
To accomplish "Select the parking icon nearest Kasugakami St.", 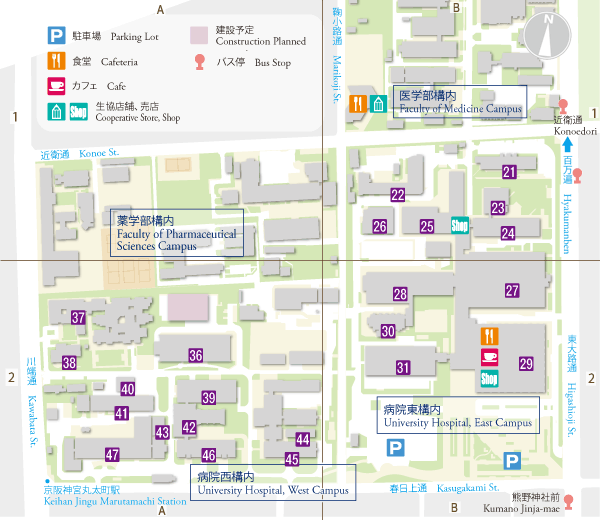I will click(513, 461).
